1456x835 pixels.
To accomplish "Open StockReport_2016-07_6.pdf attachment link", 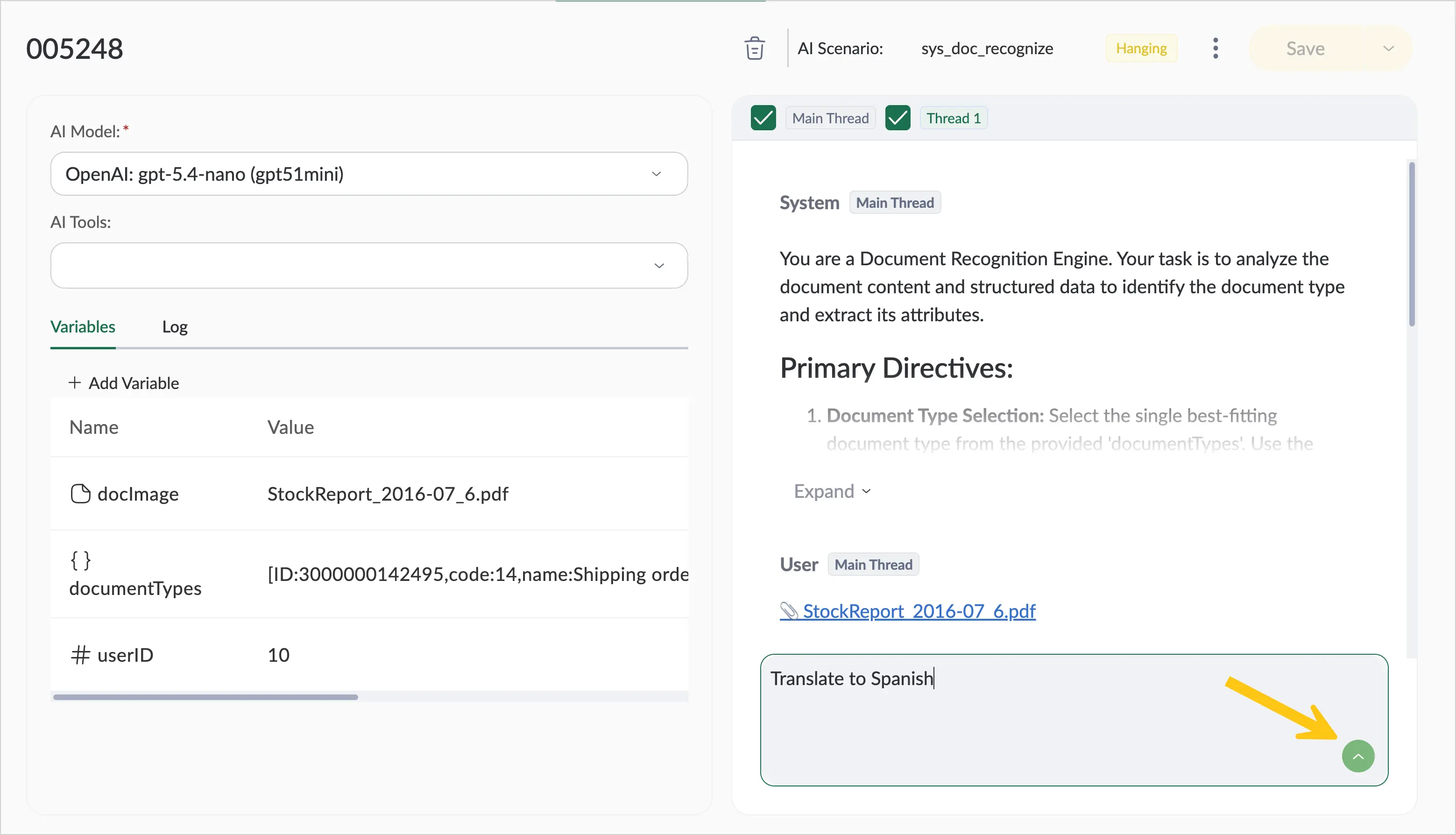I will click(x=907, y=611).
